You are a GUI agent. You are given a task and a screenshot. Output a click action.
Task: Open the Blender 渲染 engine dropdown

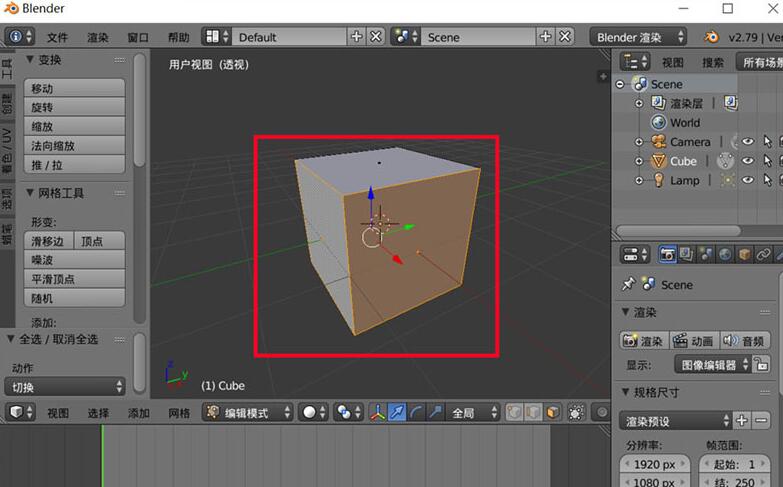coord(638,37)
